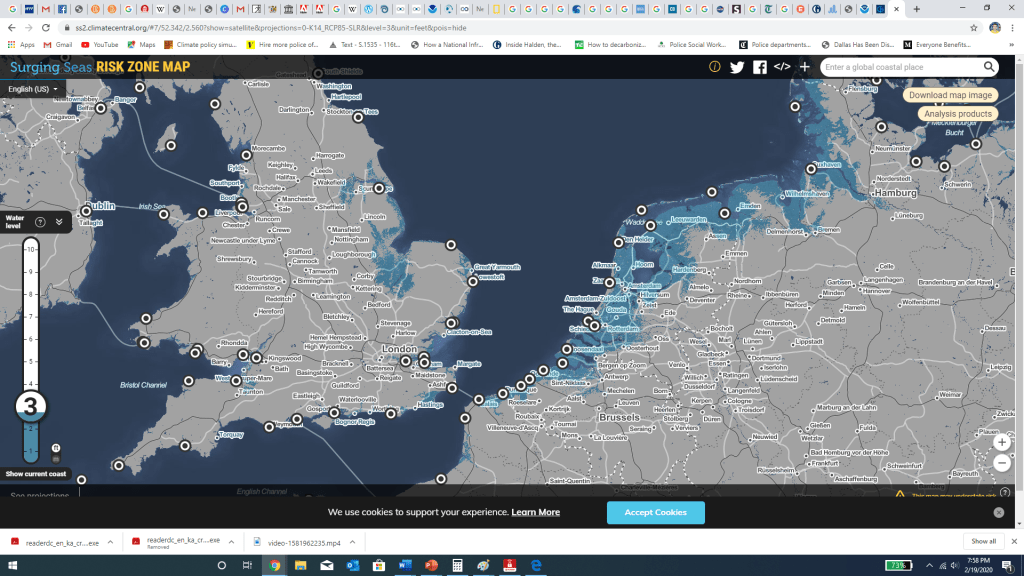
Task: Toggle Show current coast
Action: (36, 474)
